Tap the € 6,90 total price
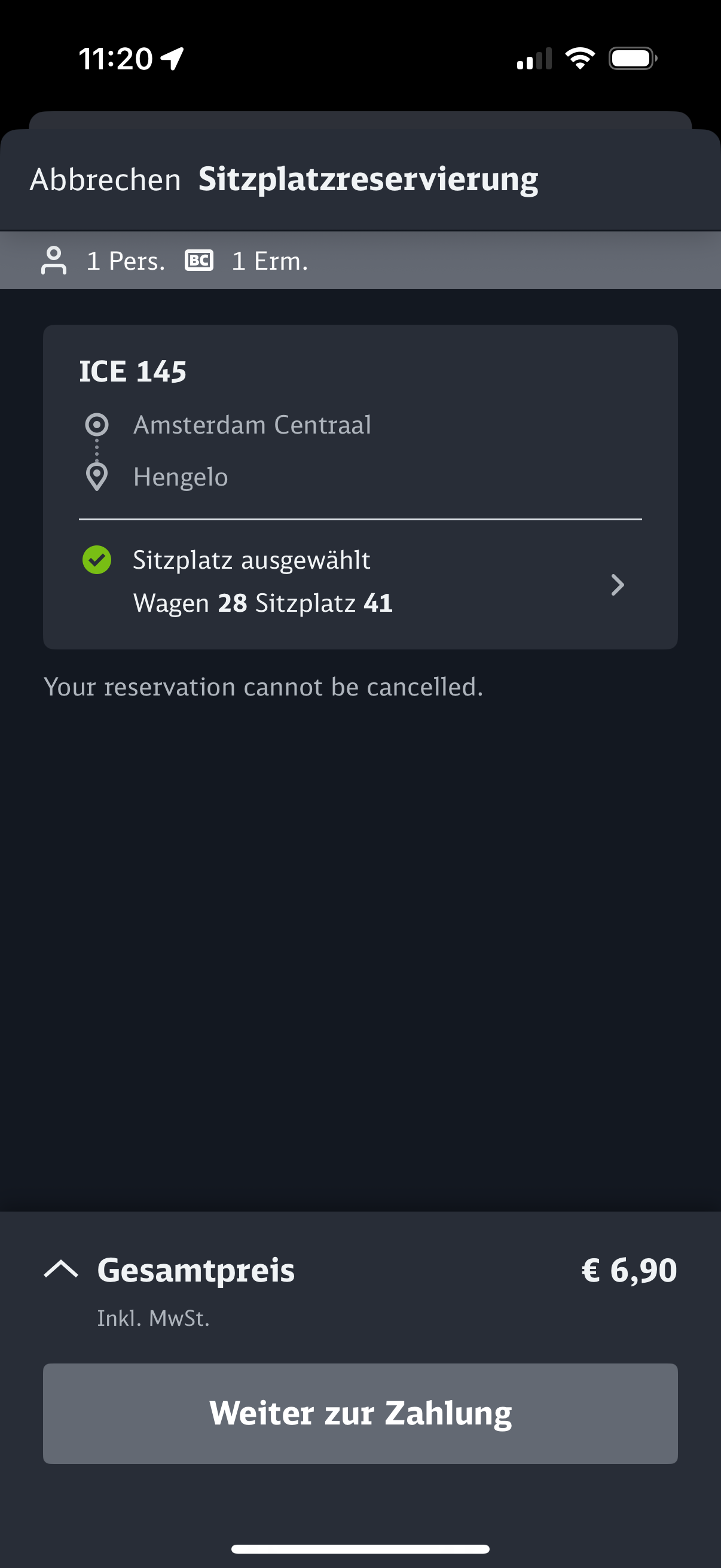Viewport: 721px width, 1568px height. (628, 1270)
